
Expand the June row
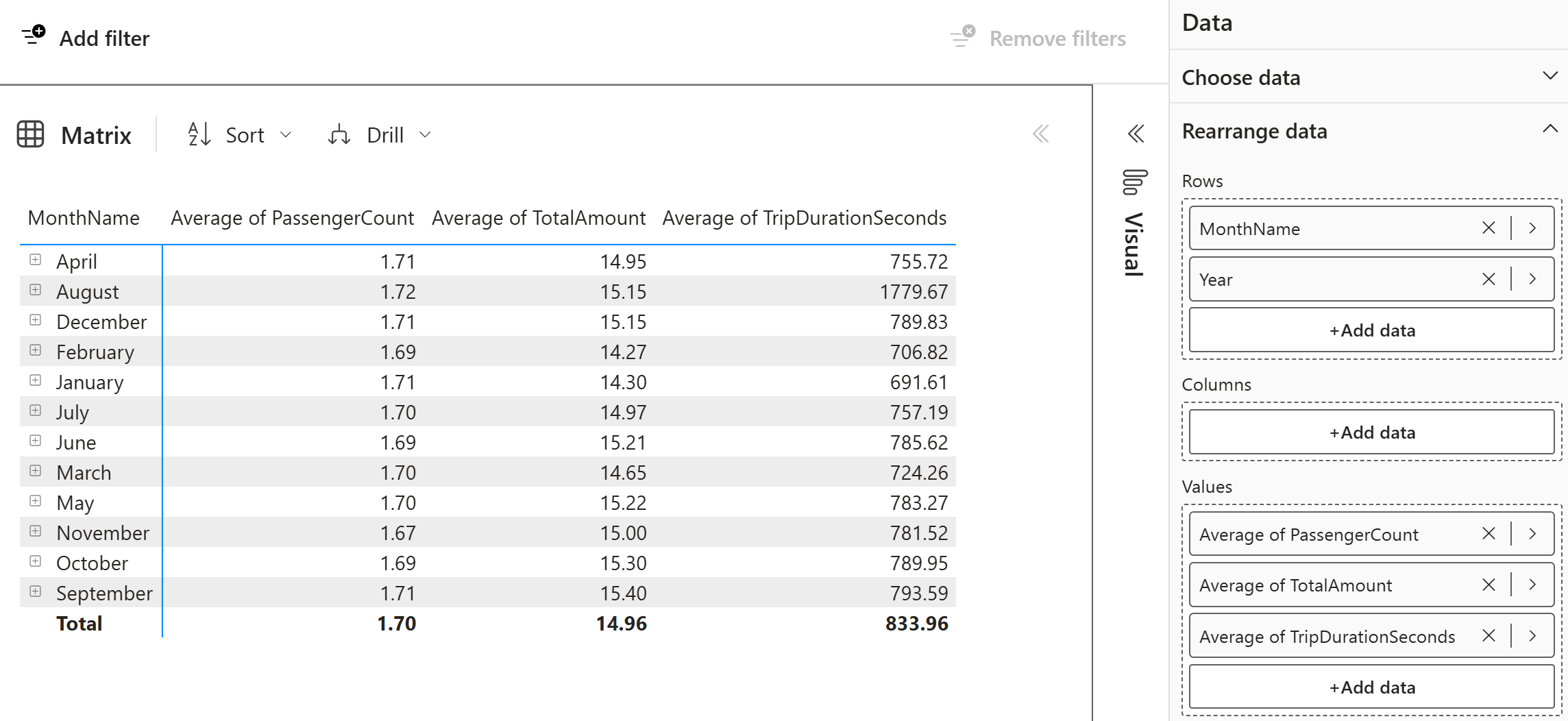36,441
